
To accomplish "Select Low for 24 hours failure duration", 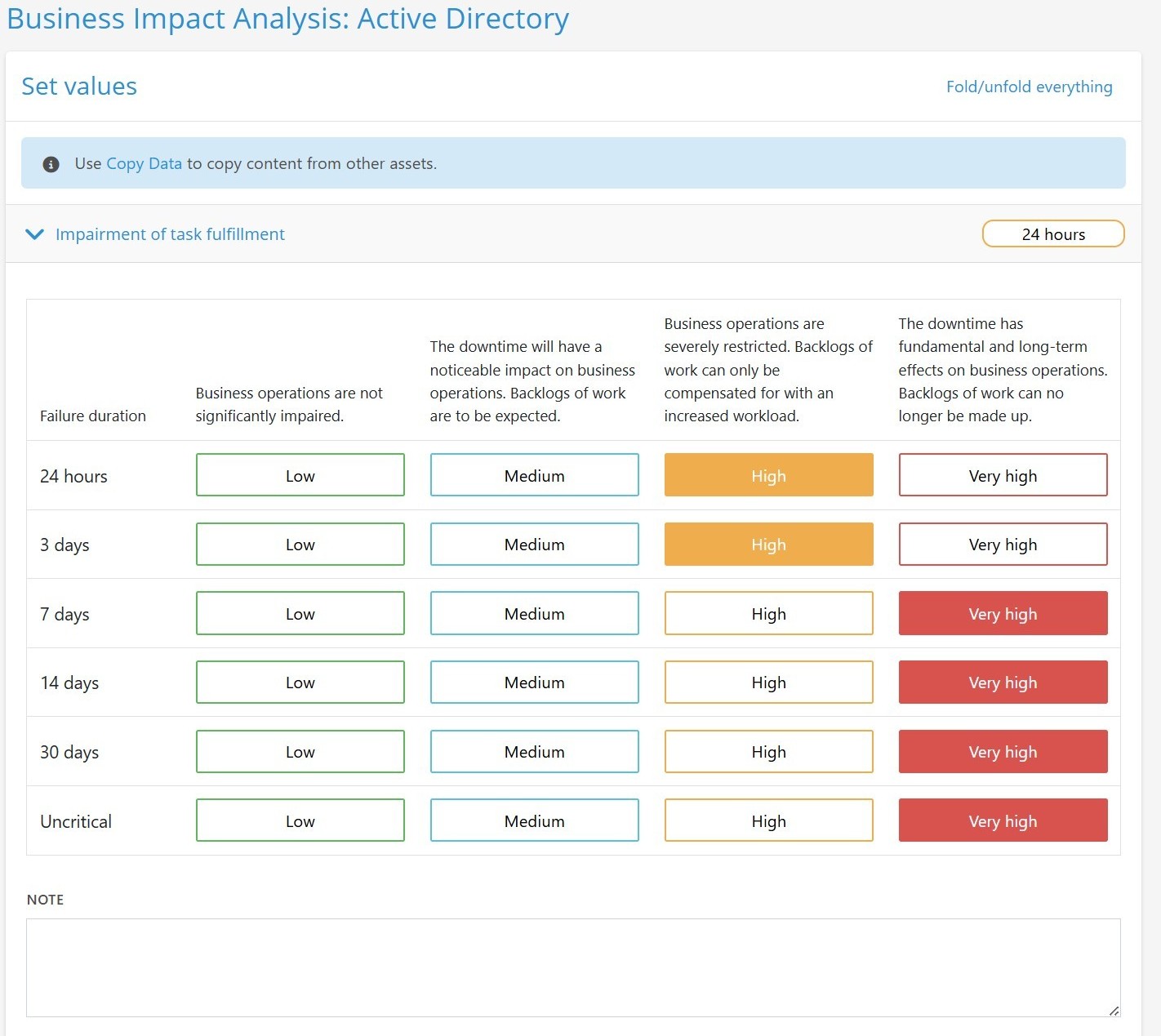I will pos(300,475).
